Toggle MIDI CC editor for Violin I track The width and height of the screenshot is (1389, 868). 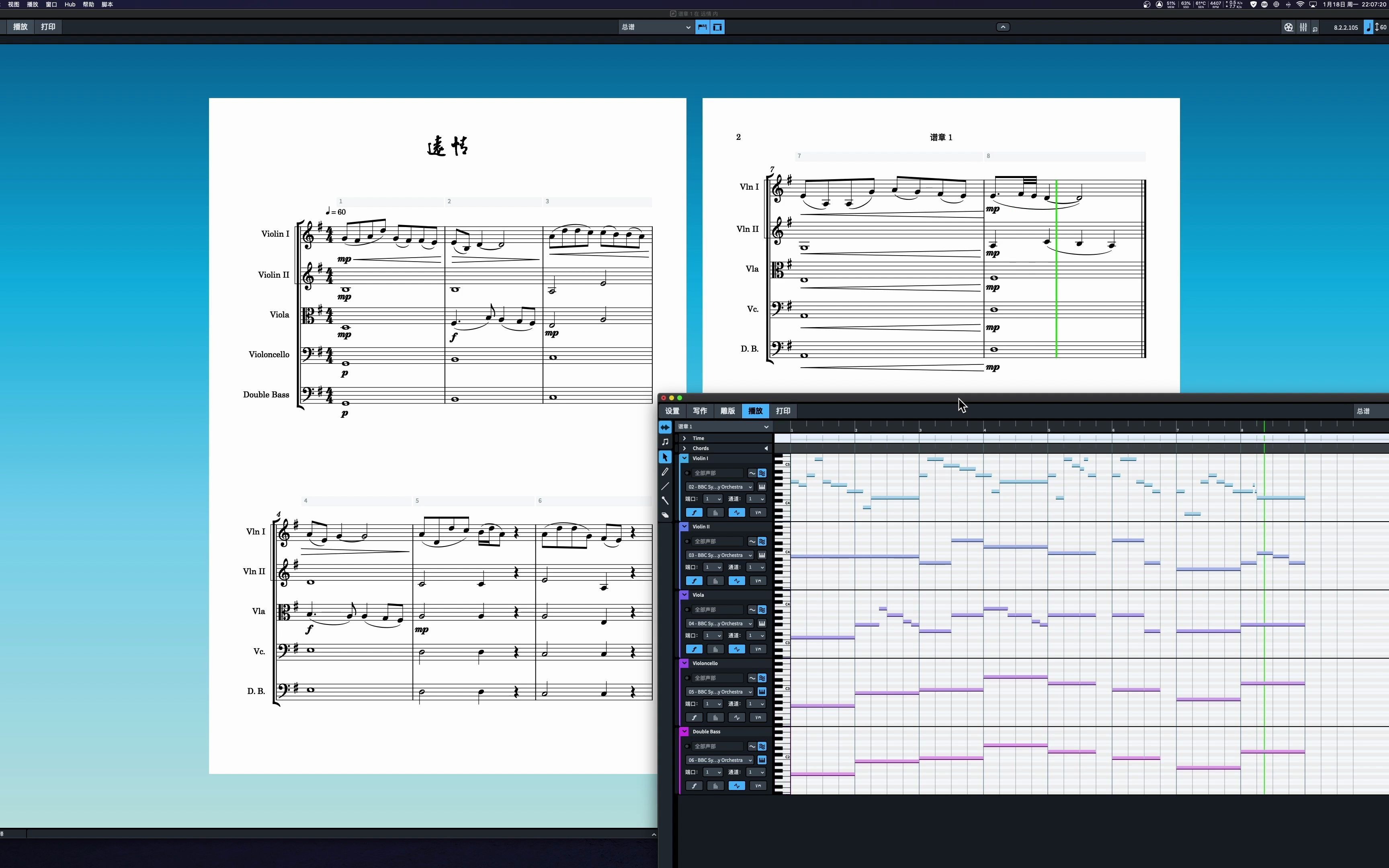(736, 513)
